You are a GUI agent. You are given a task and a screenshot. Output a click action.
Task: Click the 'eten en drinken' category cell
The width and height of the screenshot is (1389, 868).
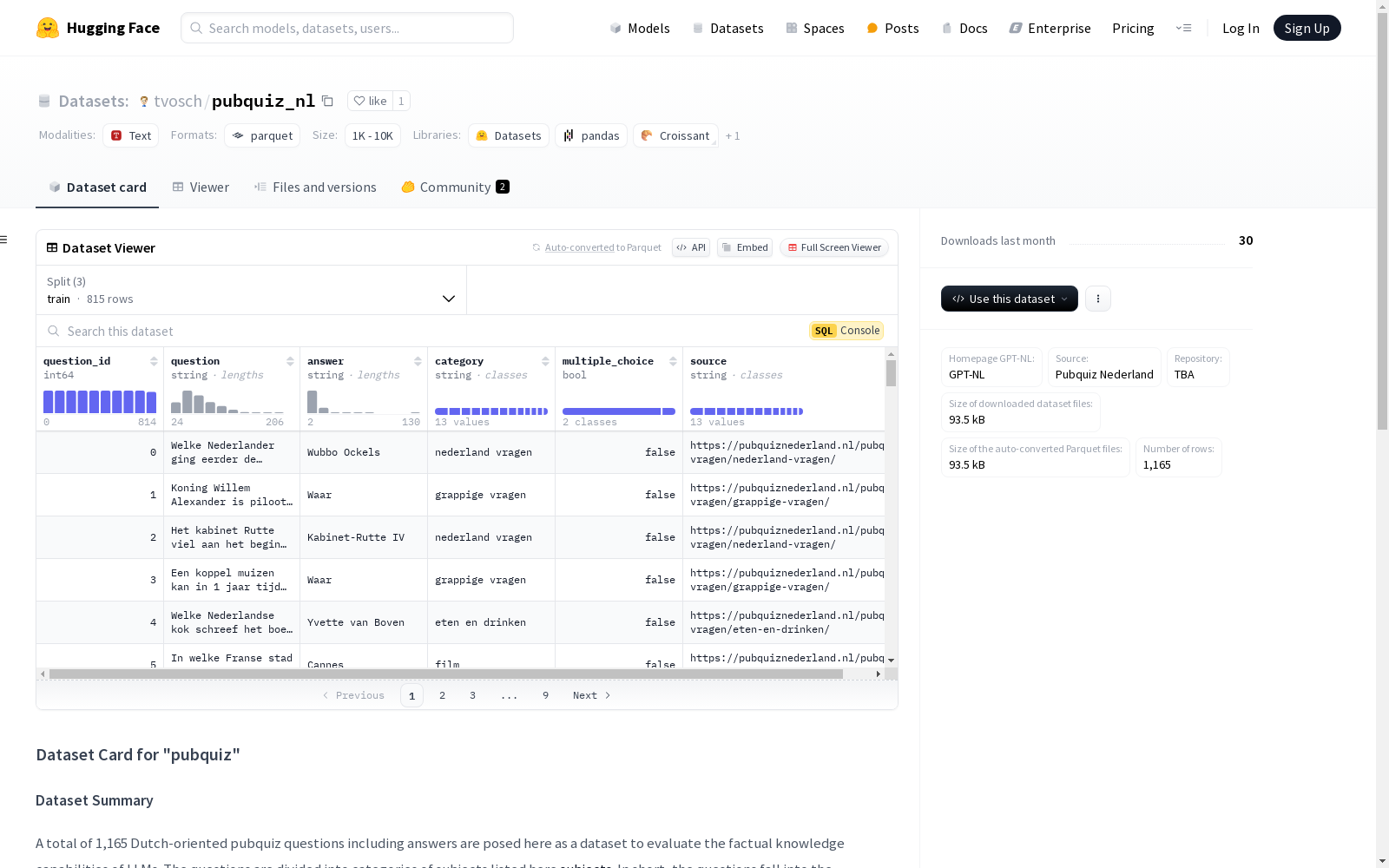point(491,622)
